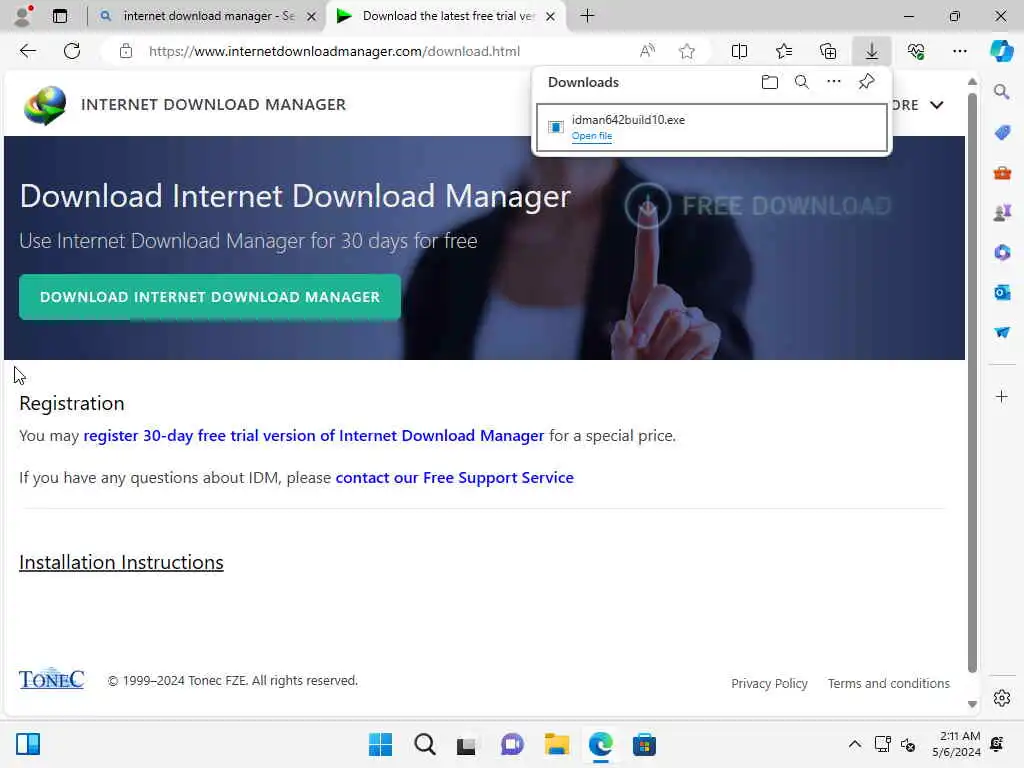Open sidebar Shopping tag icon
This screenshot has width=1024, height=768.
point(1002,133)
